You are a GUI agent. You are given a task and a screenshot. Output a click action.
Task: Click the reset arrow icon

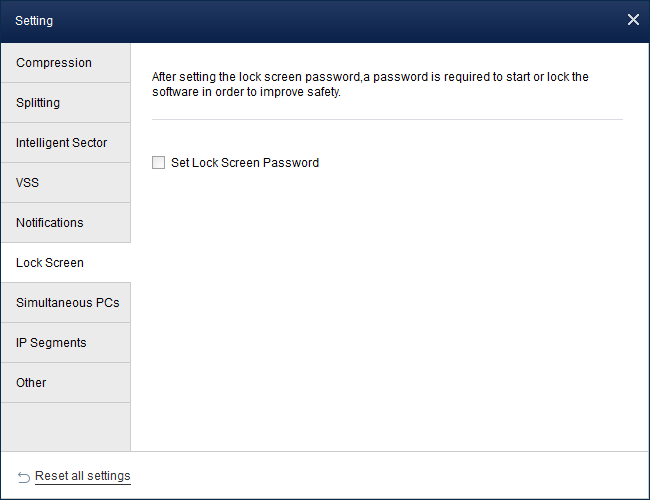pyautogui.click(x=24, y=477)
